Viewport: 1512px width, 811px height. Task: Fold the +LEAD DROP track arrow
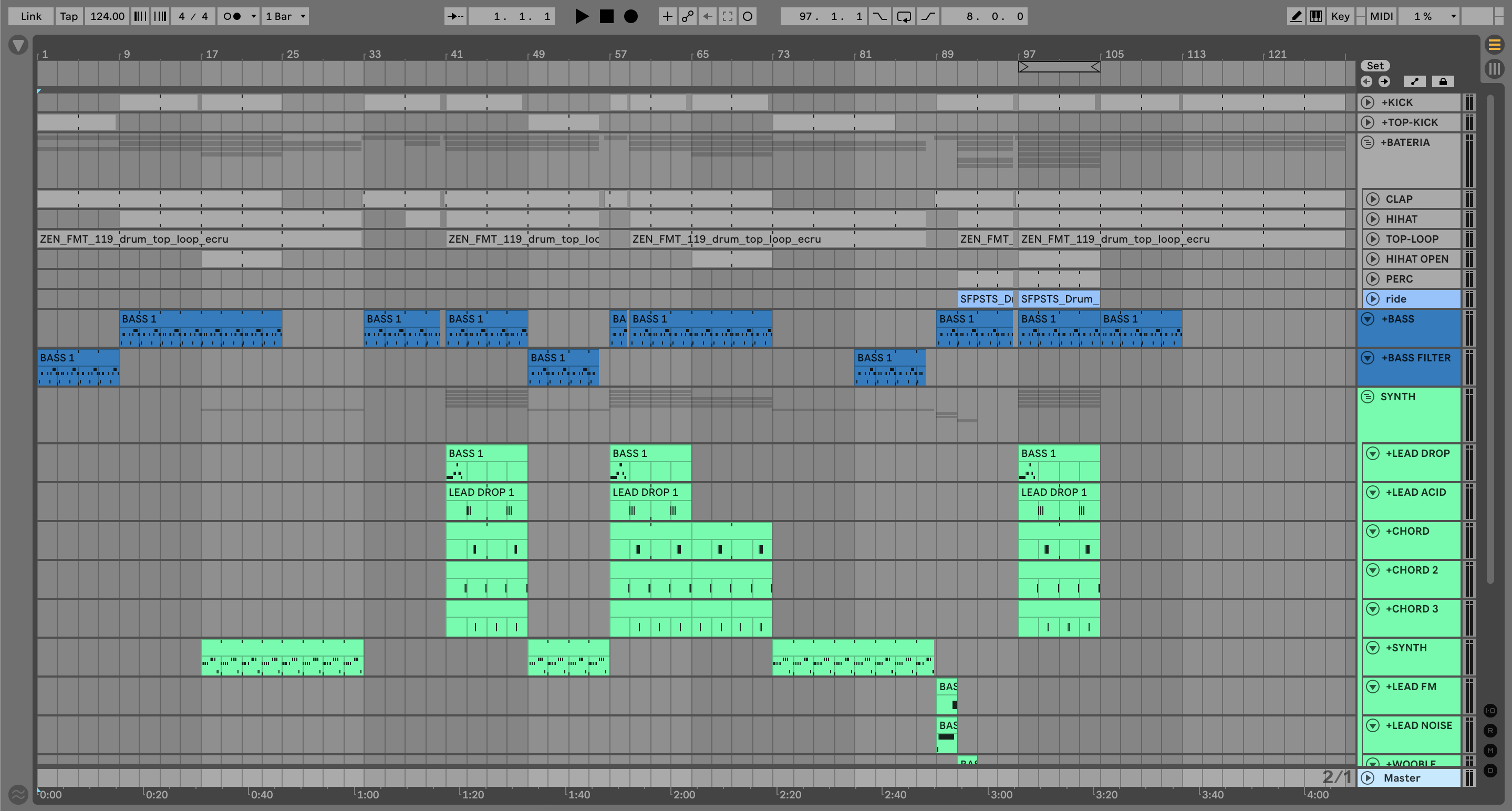(1372, 453)
